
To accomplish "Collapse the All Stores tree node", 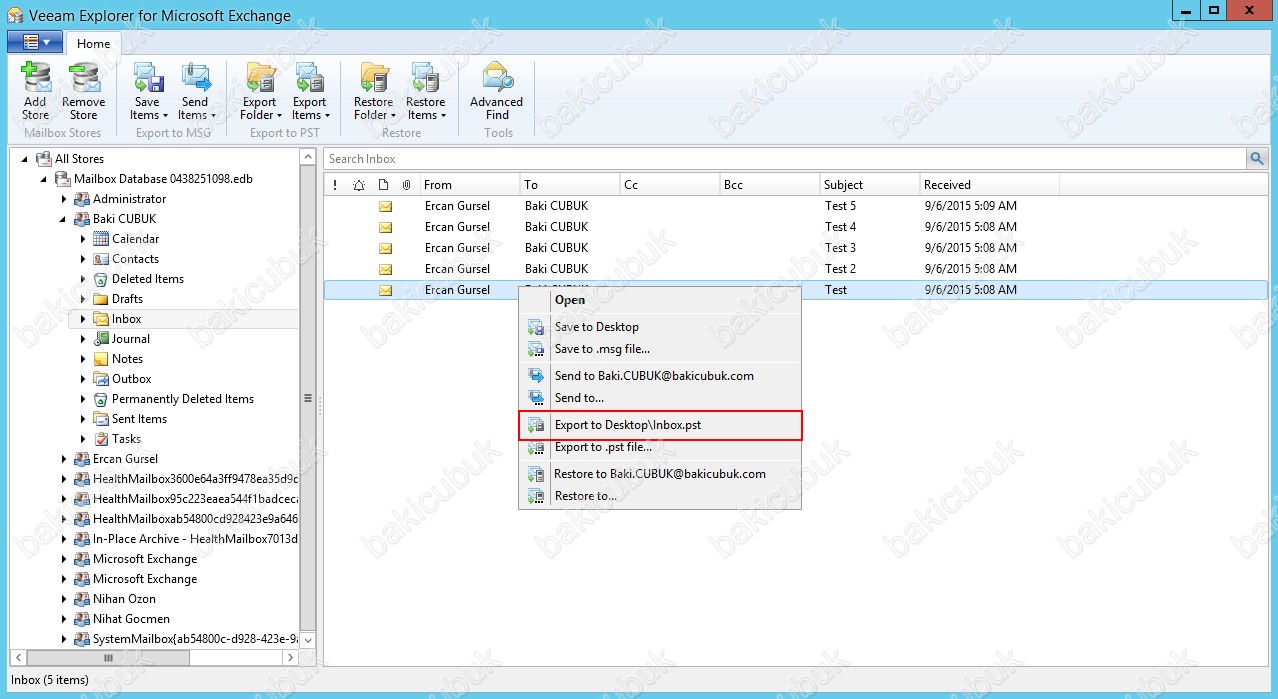I will 25,159.
